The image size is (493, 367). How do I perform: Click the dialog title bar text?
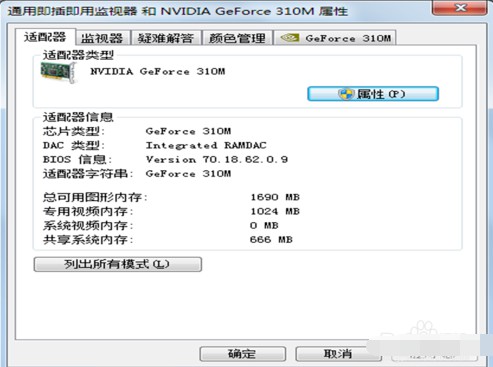point(177,11)
